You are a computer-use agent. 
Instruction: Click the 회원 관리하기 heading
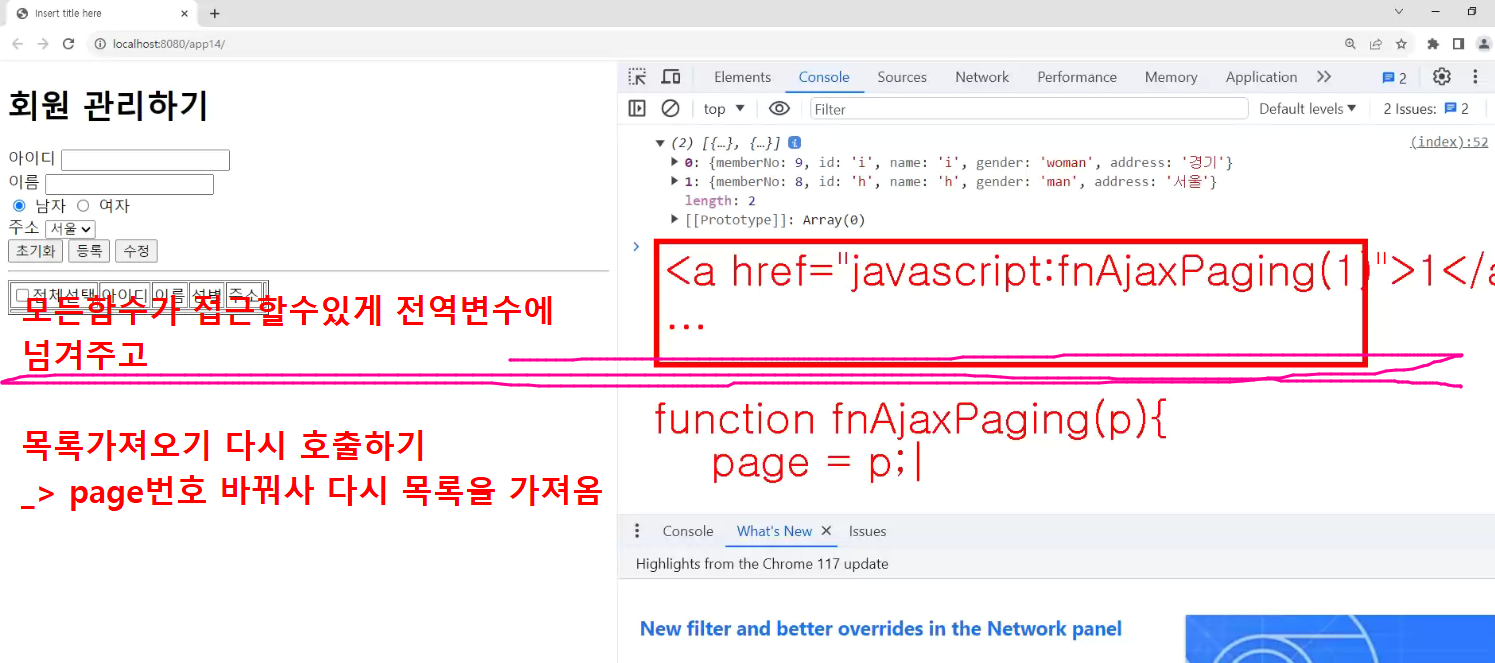point(108,105)
